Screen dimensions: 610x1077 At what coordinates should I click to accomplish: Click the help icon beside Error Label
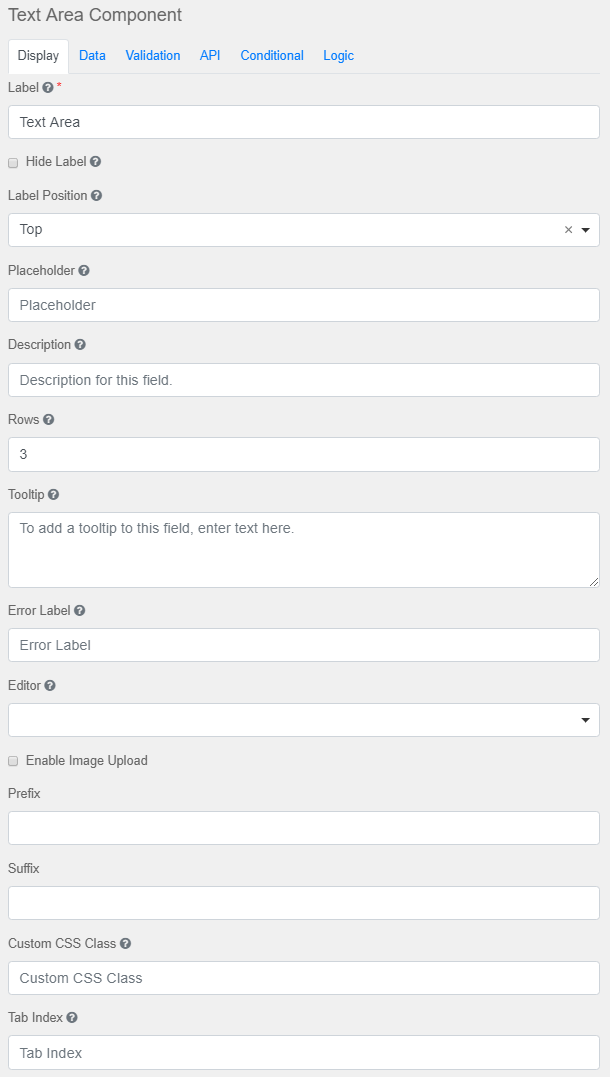coord(81,610)
